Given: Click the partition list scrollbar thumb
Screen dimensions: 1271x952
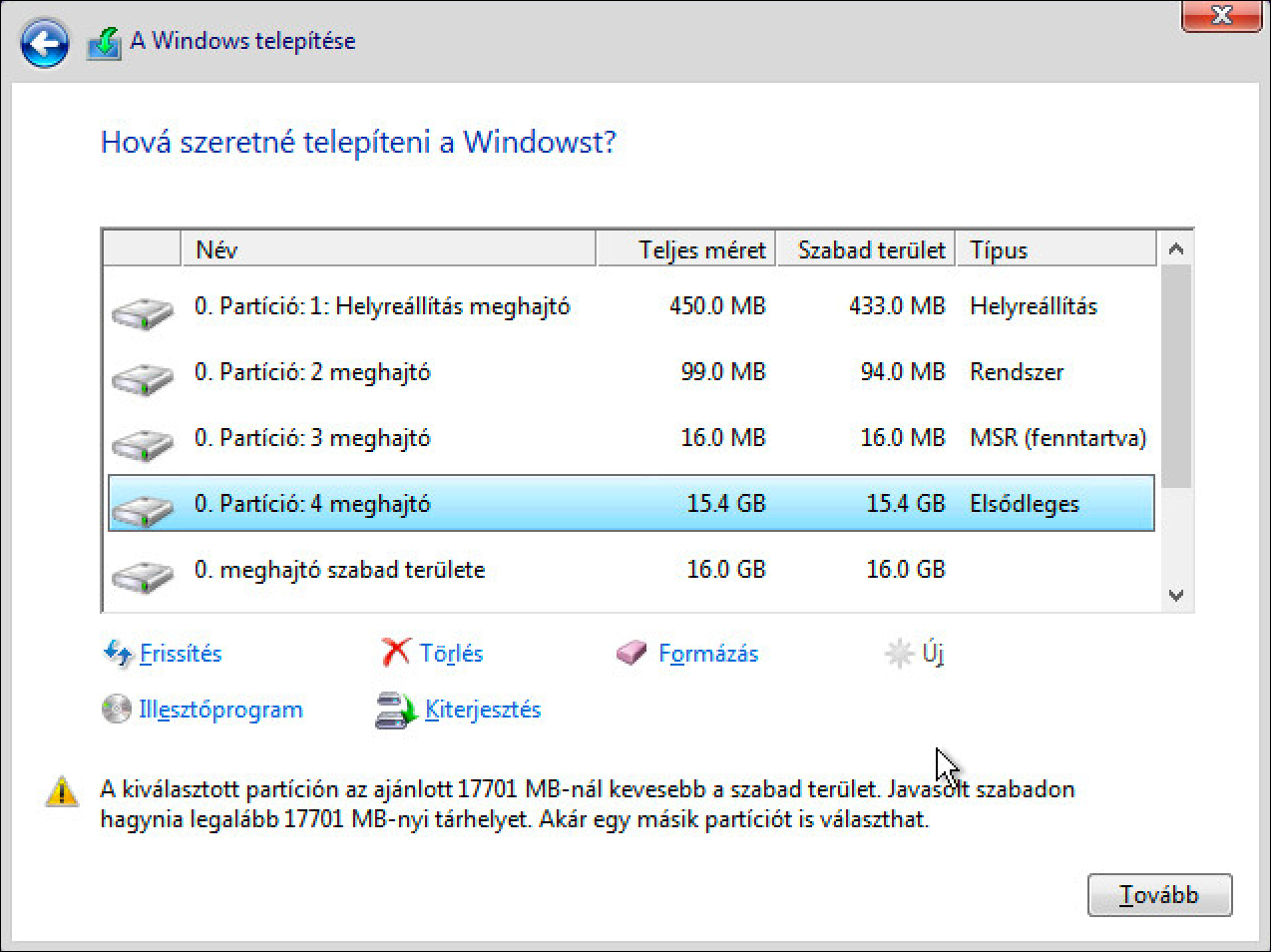Looking at the screenshot, I should point(1176,376).
